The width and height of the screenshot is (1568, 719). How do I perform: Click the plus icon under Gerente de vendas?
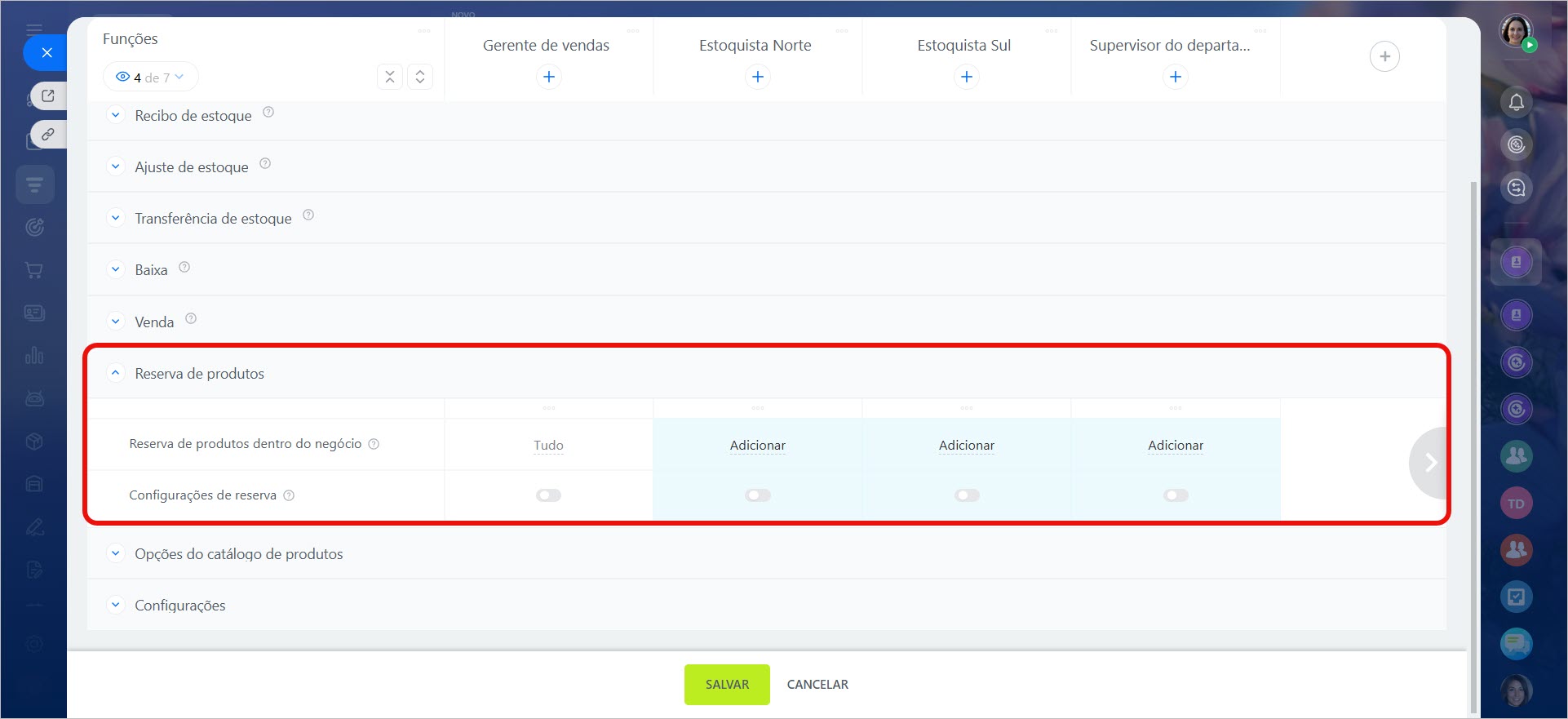(549, 77)
